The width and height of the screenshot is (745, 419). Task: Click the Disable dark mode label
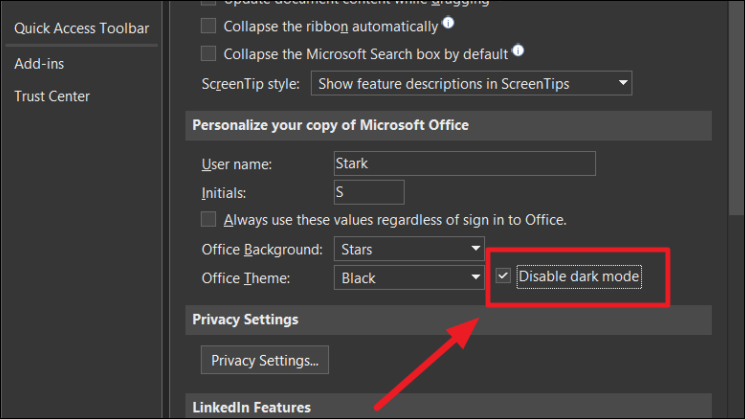(579, 276)
